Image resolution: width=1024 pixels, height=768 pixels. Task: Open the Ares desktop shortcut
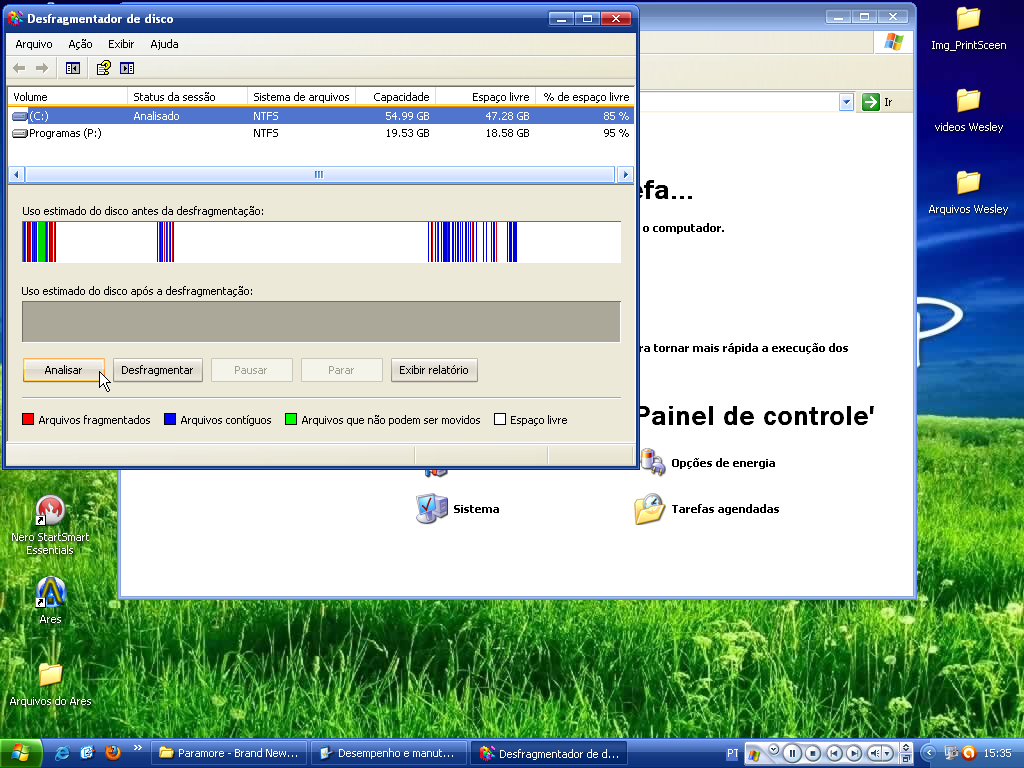coord(50,593)
